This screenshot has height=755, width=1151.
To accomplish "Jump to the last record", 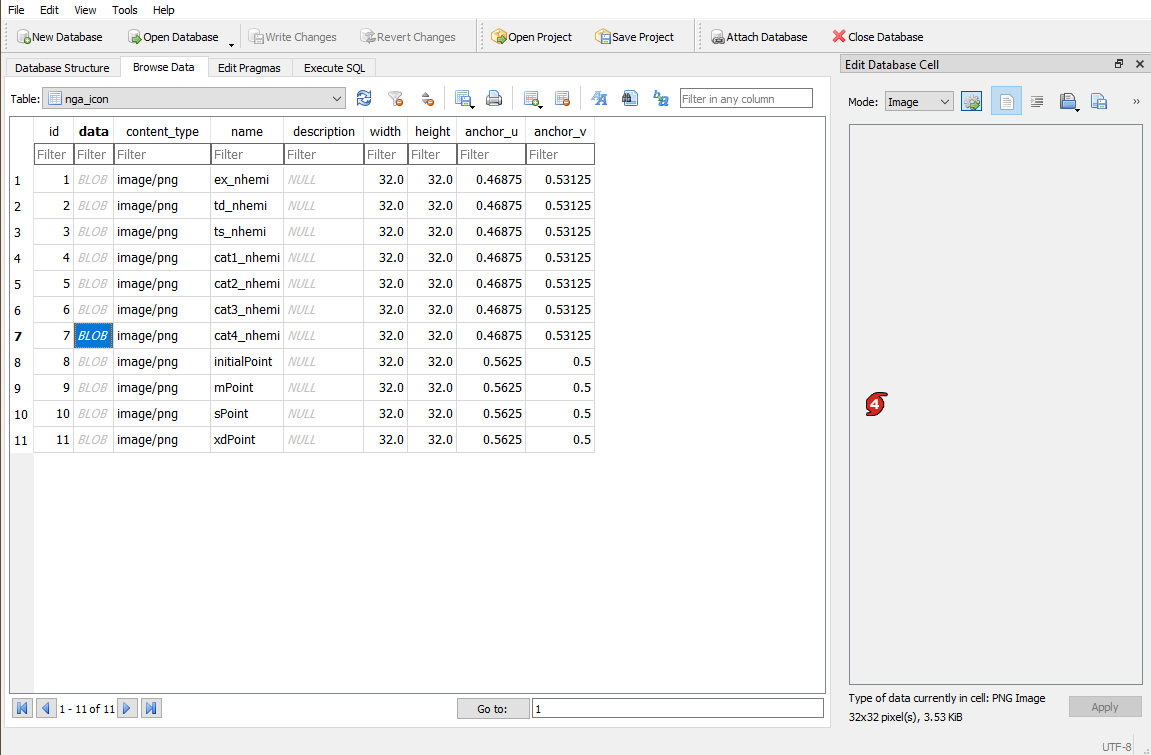I will [x=151, y=707].
